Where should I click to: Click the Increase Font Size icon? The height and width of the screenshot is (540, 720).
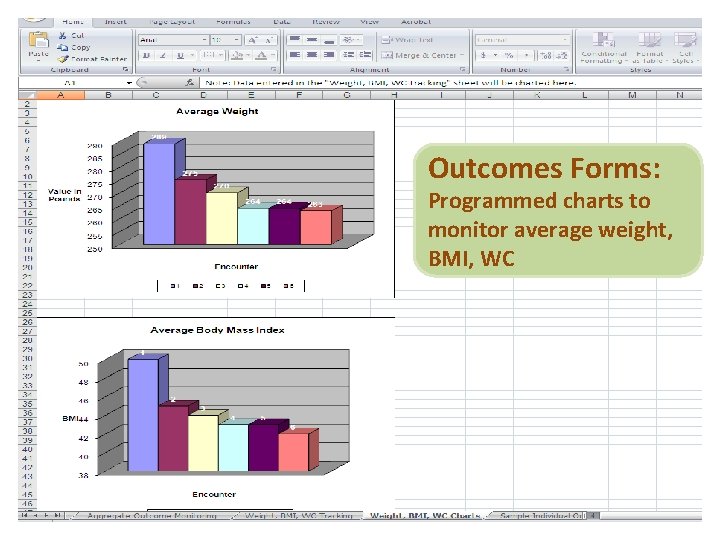click(x=253, y=40)
